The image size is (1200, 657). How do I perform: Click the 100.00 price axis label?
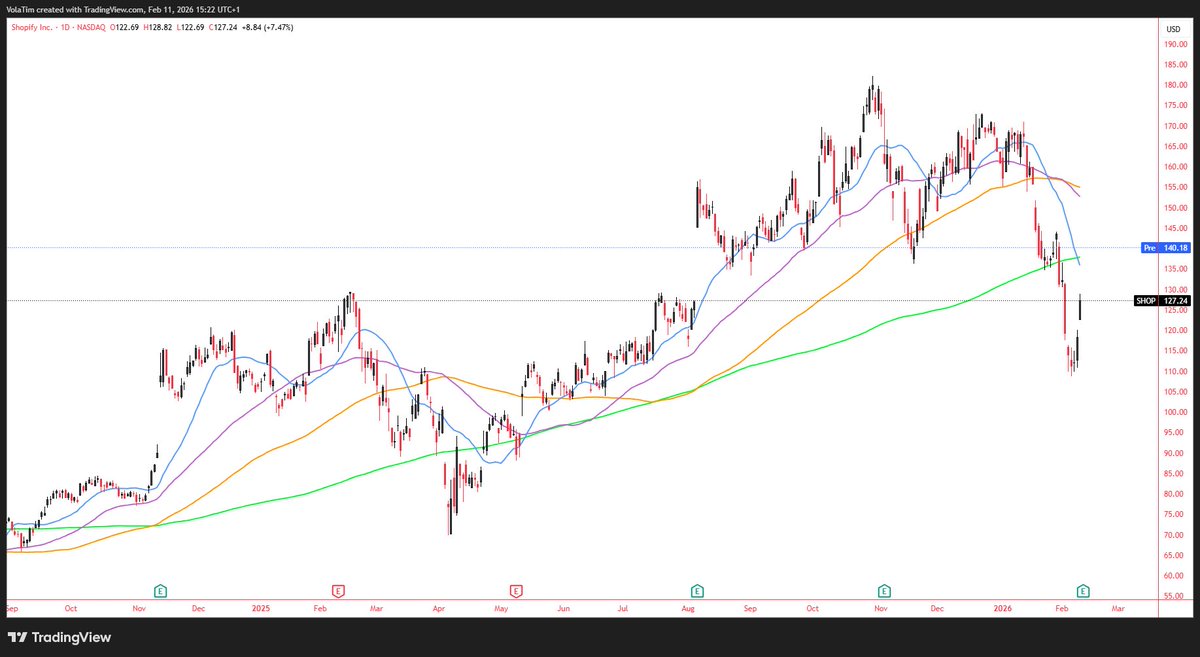coord(1173,412)
